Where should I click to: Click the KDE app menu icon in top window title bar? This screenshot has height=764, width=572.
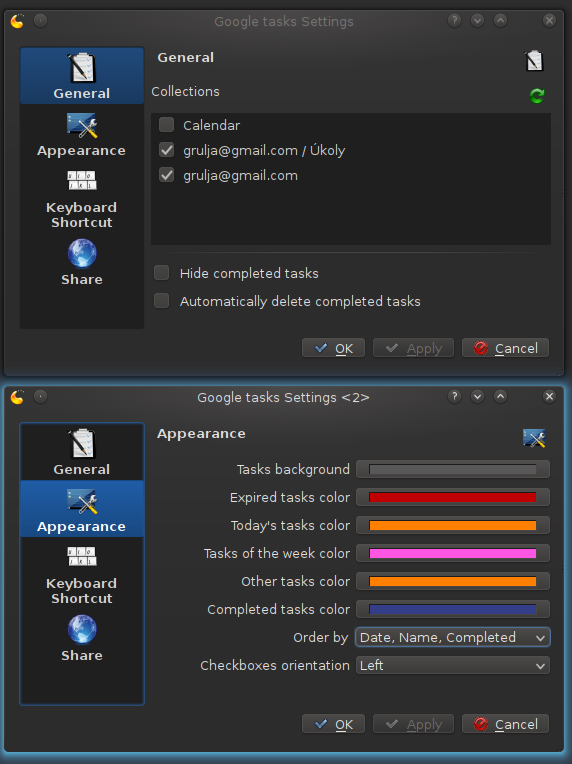(18, 21)
